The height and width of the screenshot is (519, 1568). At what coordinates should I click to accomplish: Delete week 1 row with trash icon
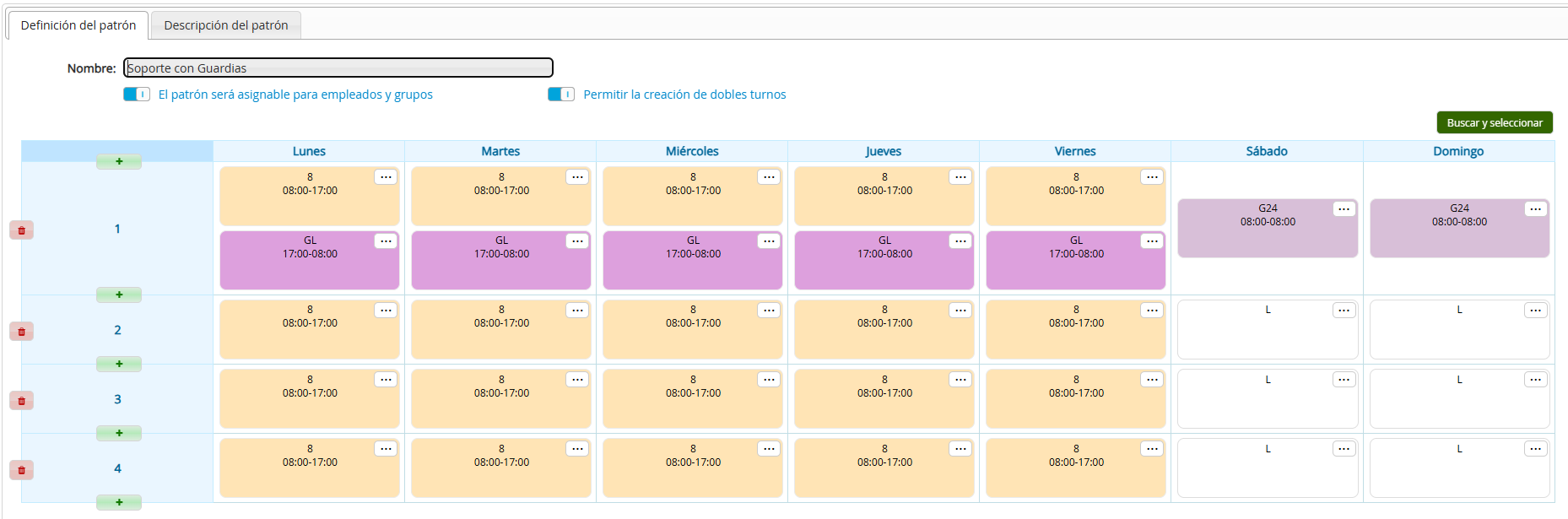tap(22, 230)
